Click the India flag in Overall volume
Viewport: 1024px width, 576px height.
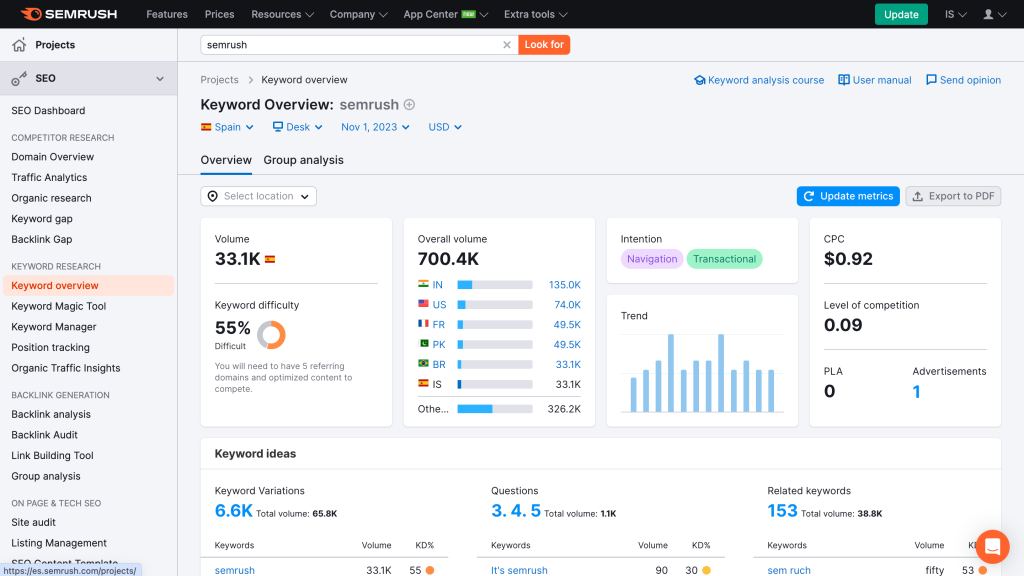click(423, 284)
